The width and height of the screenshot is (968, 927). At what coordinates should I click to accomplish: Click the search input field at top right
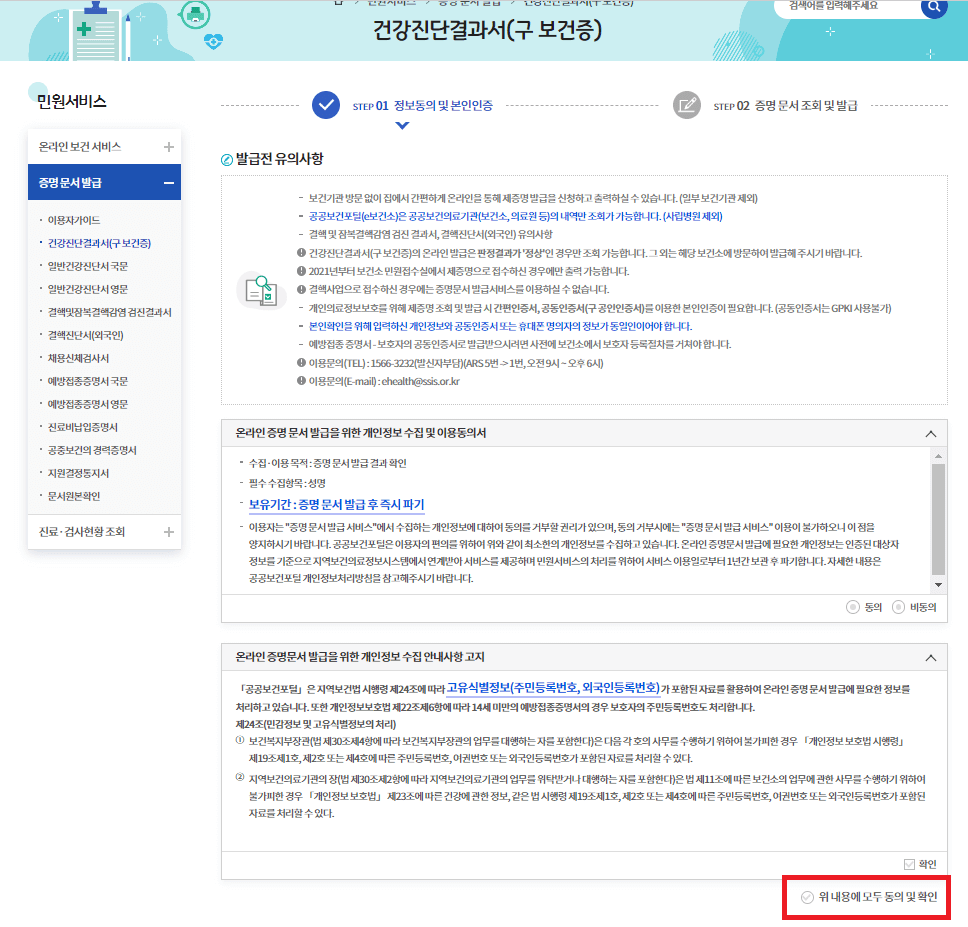point(850,9)
